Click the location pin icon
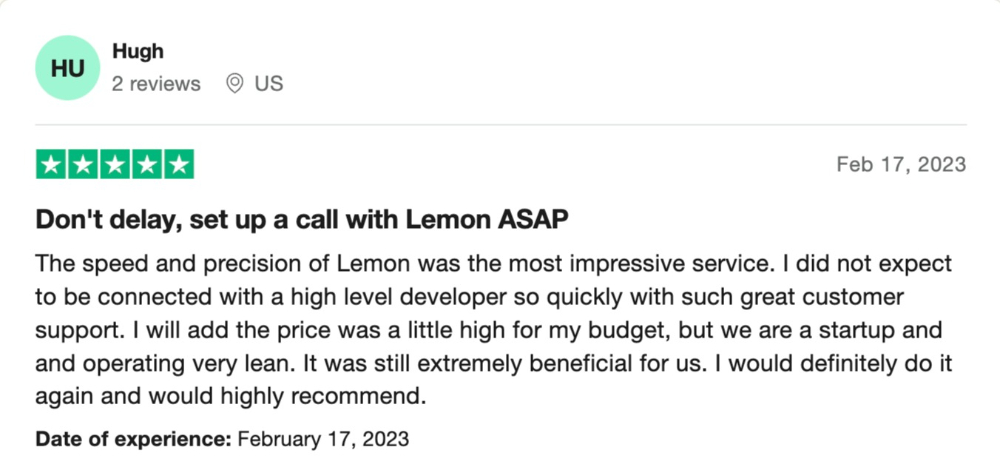 point(235,84)
